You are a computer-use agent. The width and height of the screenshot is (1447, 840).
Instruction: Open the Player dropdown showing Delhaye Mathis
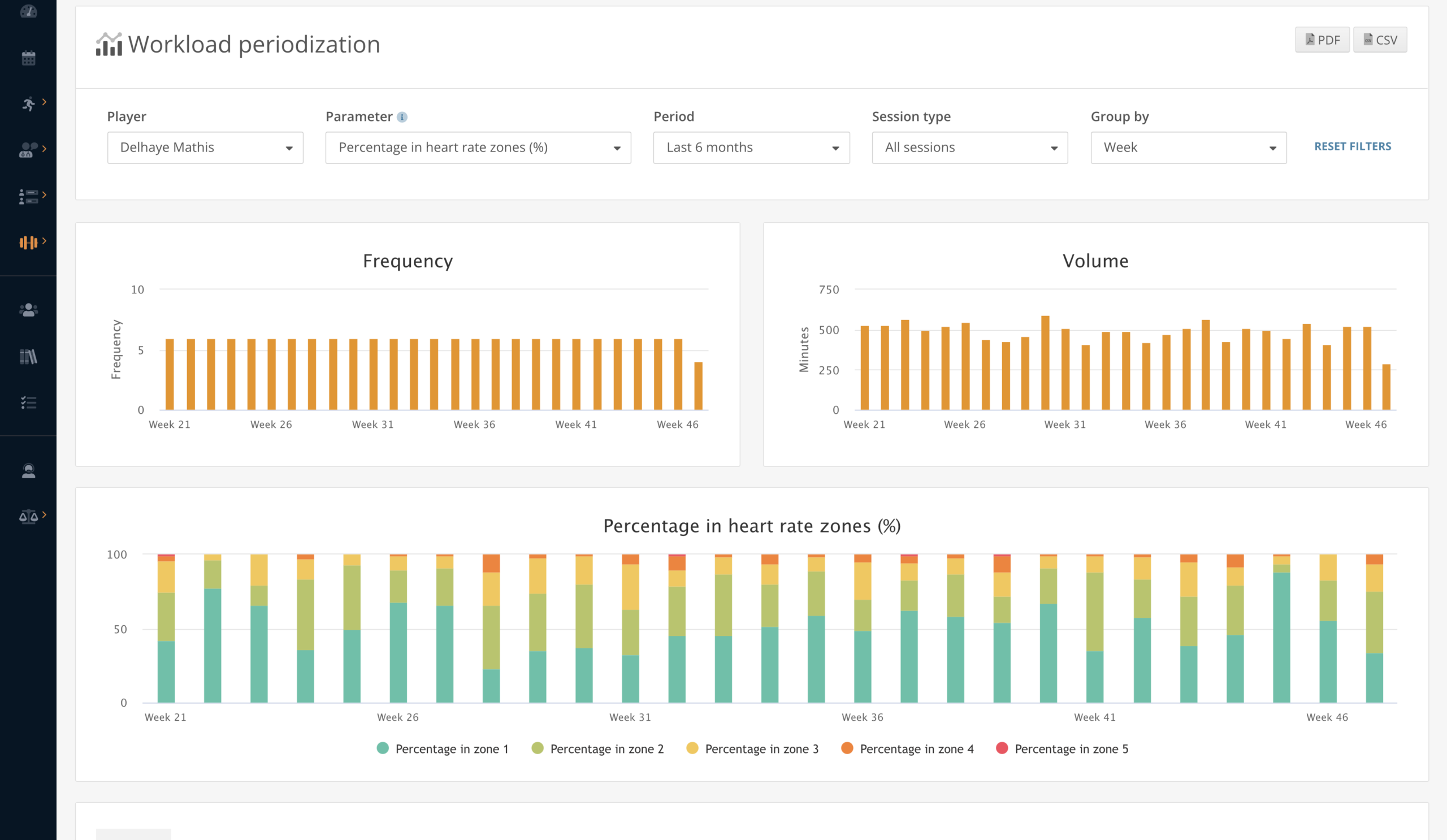205,148
